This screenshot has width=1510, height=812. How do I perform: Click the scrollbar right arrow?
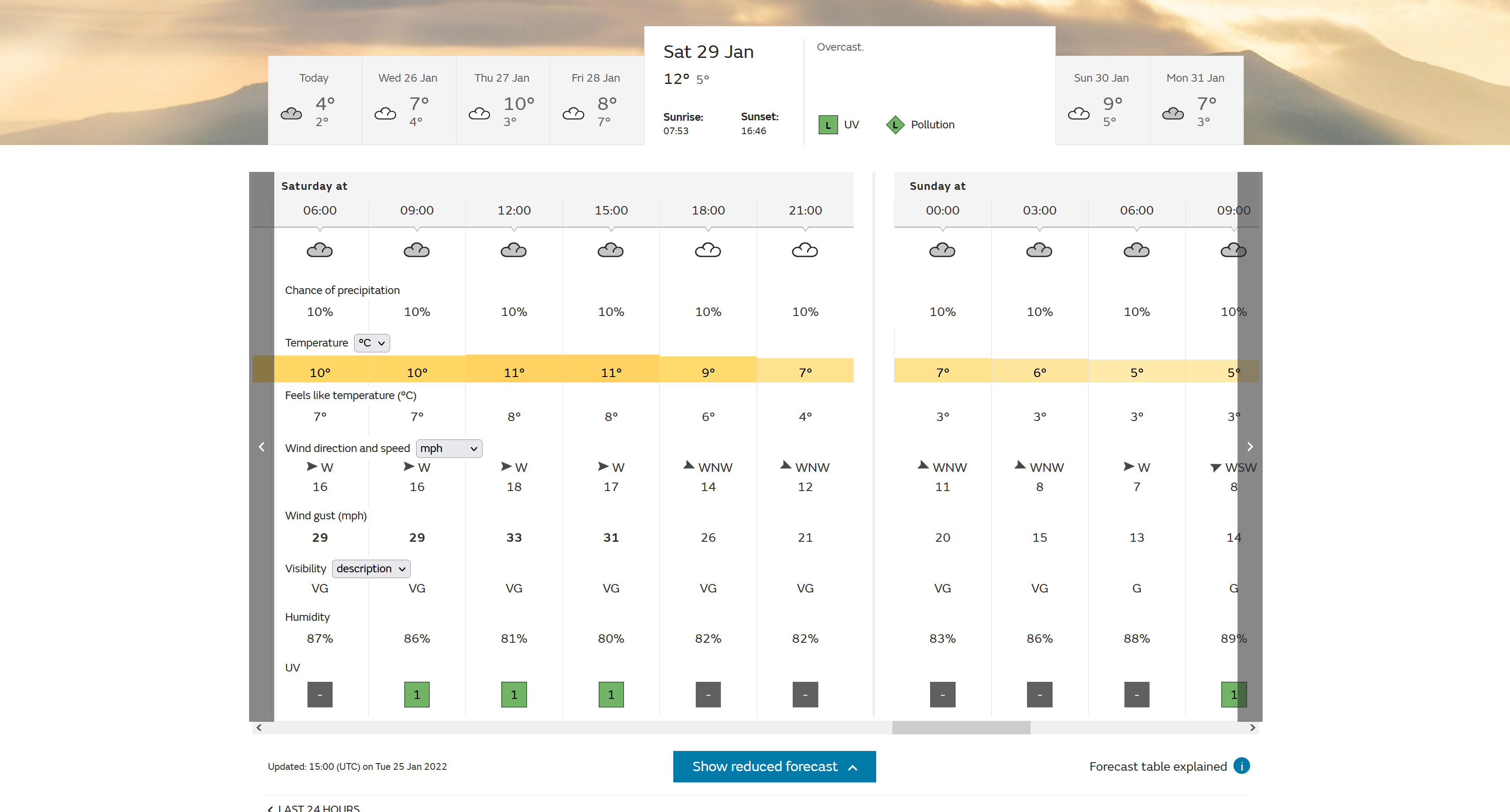1252,728
